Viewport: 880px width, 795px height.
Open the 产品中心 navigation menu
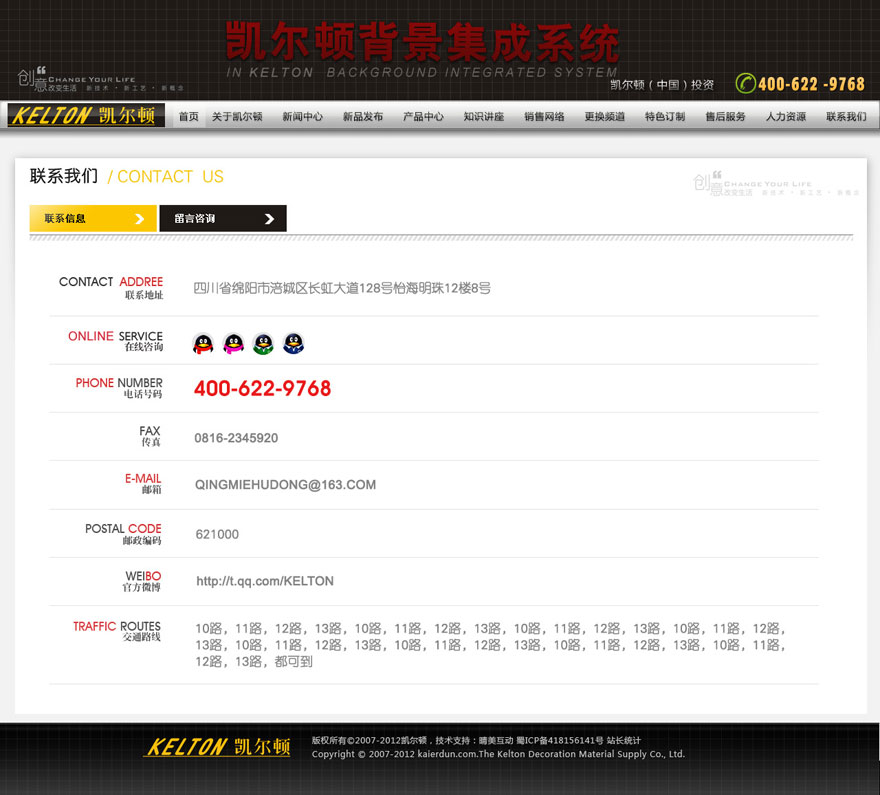(423, 116)
